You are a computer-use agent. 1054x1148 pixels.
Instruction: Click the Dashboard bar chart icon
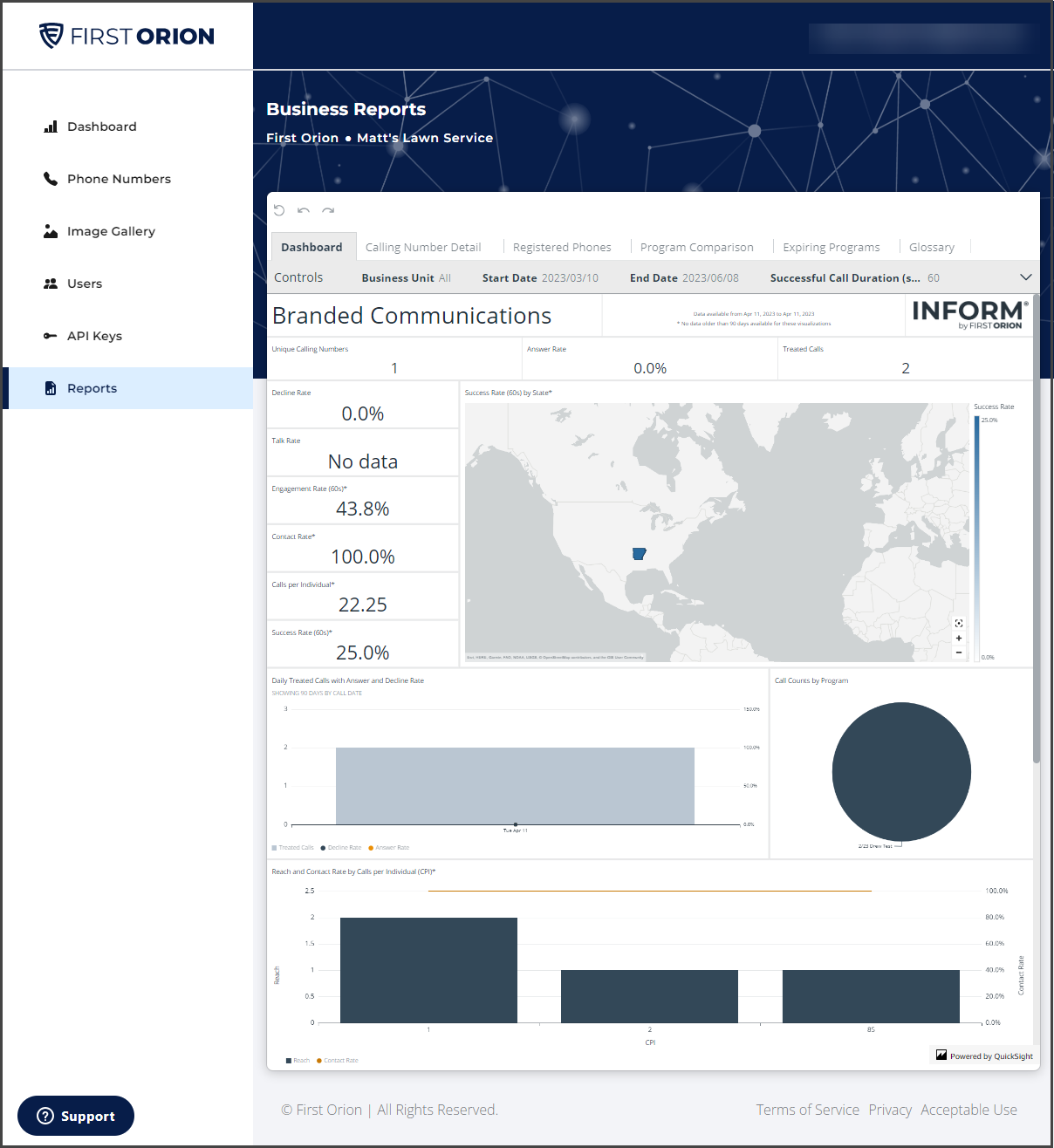pos(51,126)
